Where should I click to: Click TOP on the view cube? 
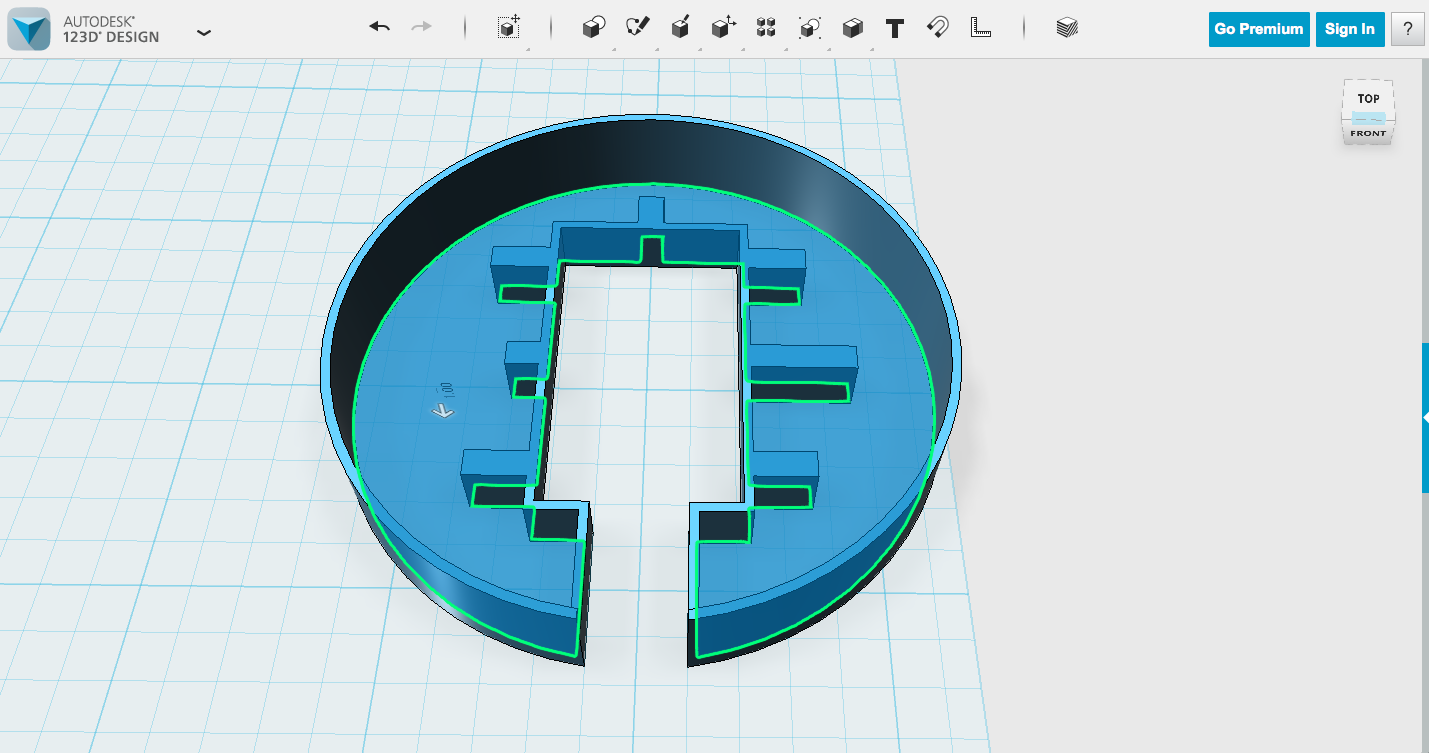[1367, 98]
